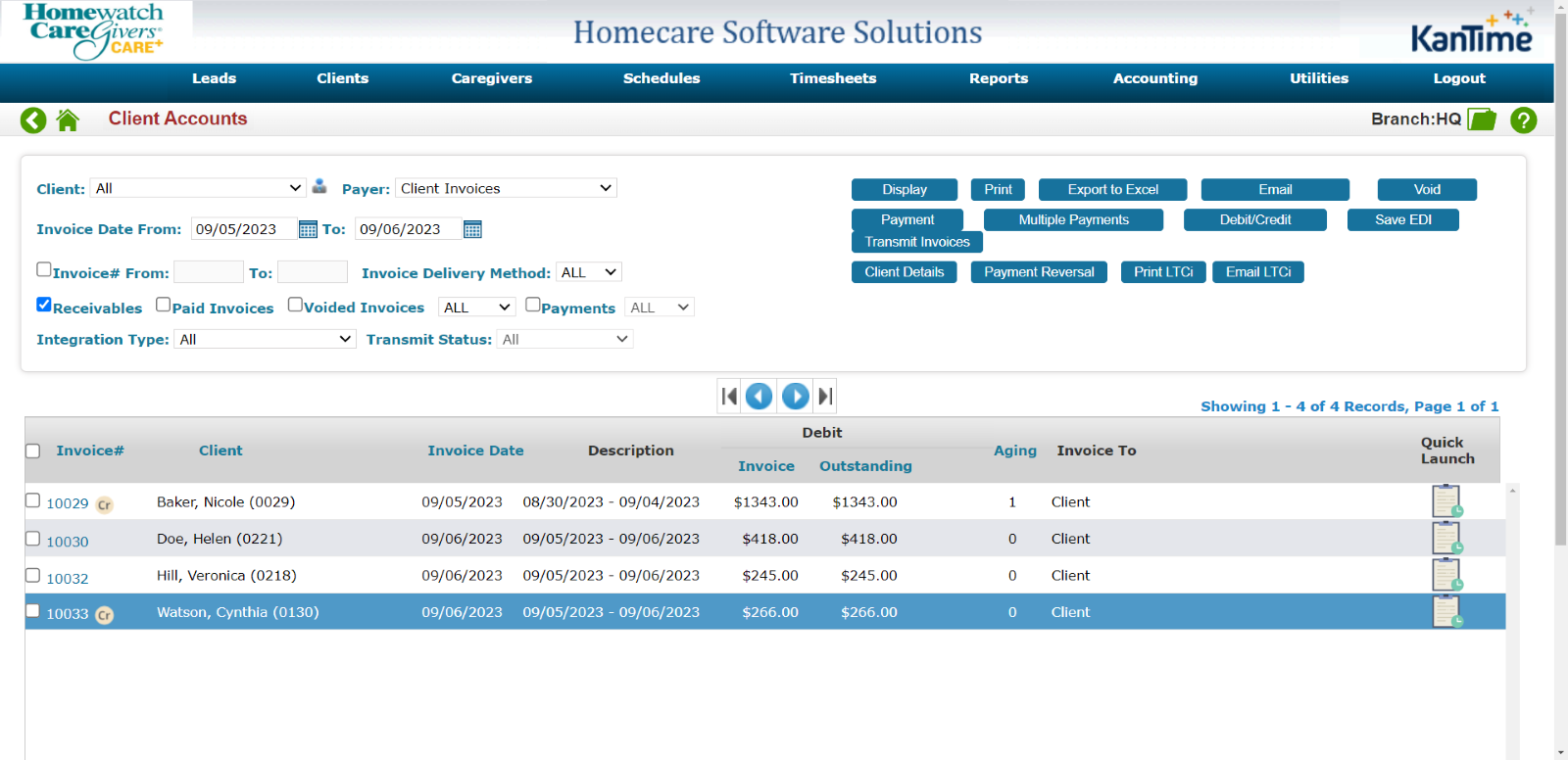Image resolution: width=1568 pixels, height=760 pixels.
Task: Open the Schedules menu
Action: tap(661, 78)
